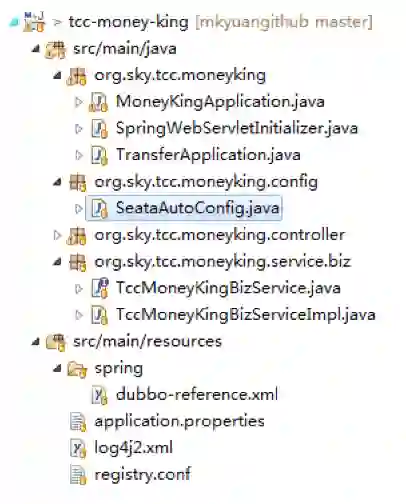
Task: Select the org.sky.tcc.moneyking.service.biz package
Action: click(223, 262)
